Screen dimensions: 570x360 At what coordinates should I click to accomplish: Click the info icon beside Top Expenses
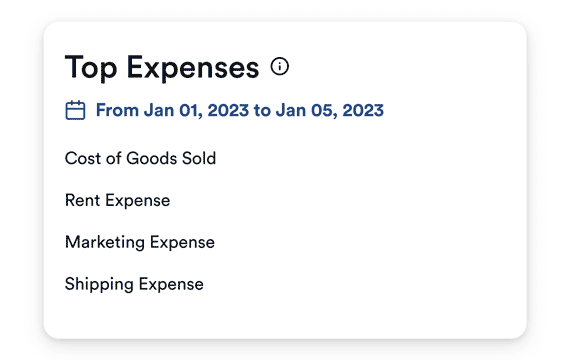tap(280, 67)
